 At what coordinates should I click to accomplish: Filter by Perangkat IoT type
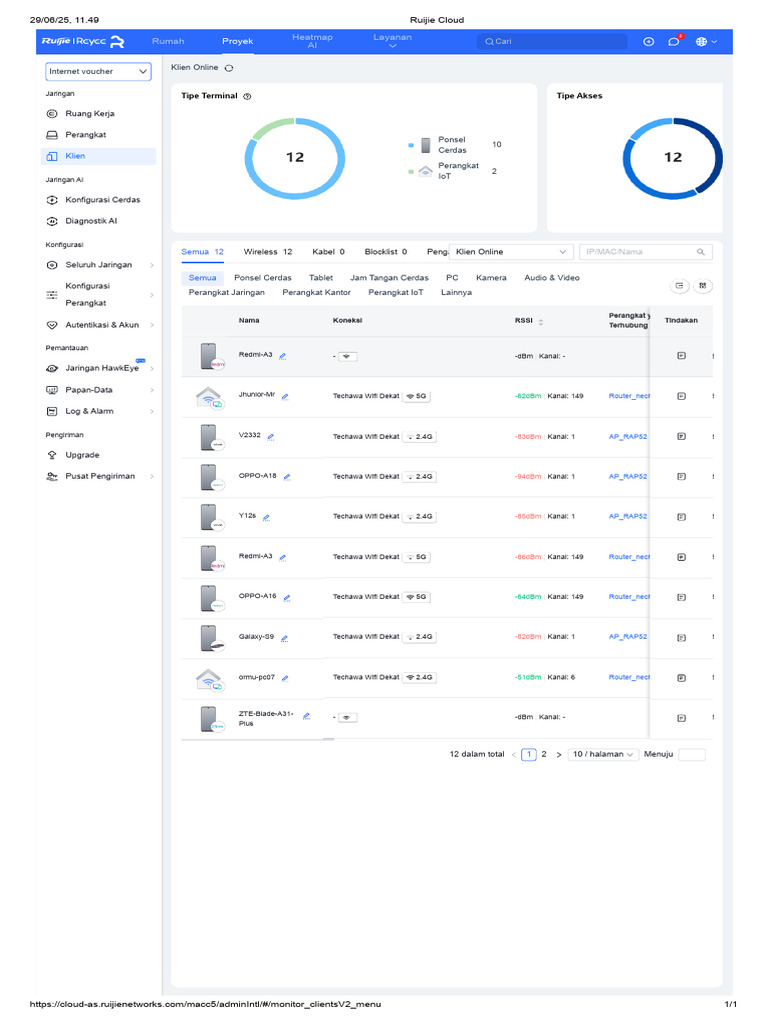point(396,293)
